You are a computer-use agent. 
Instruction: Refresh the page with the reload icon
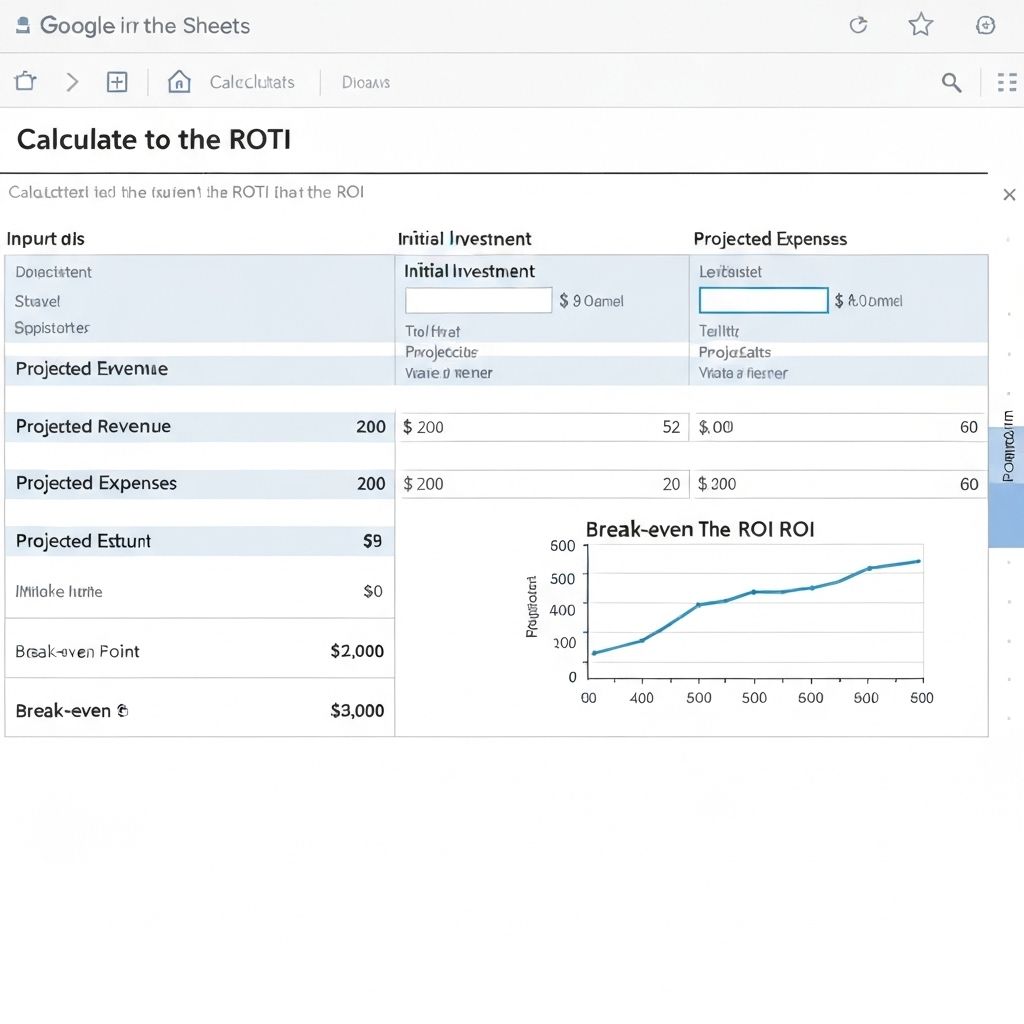pos(858,25)
